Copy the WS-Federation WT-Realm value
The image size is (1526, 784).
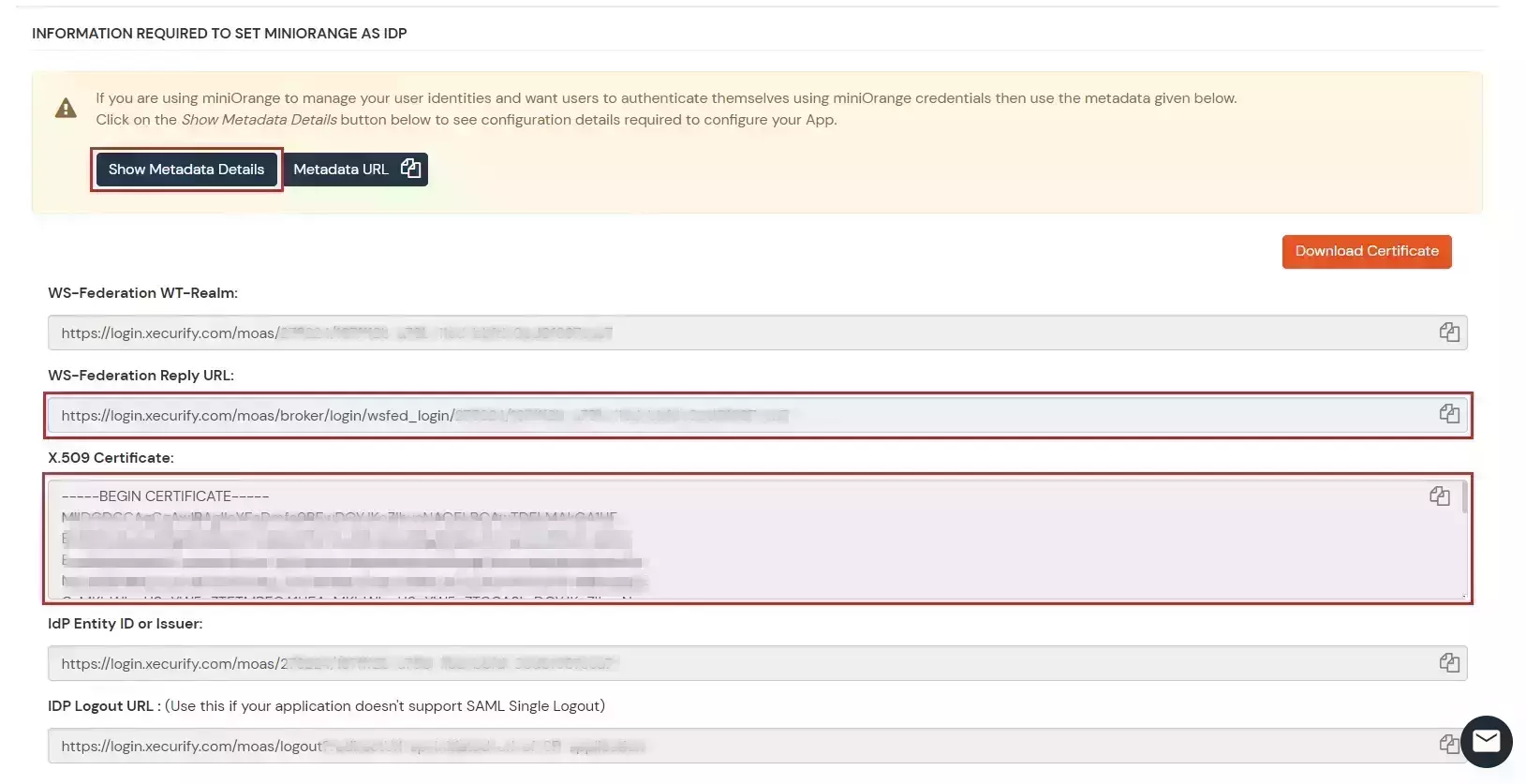pos(1449,333)
